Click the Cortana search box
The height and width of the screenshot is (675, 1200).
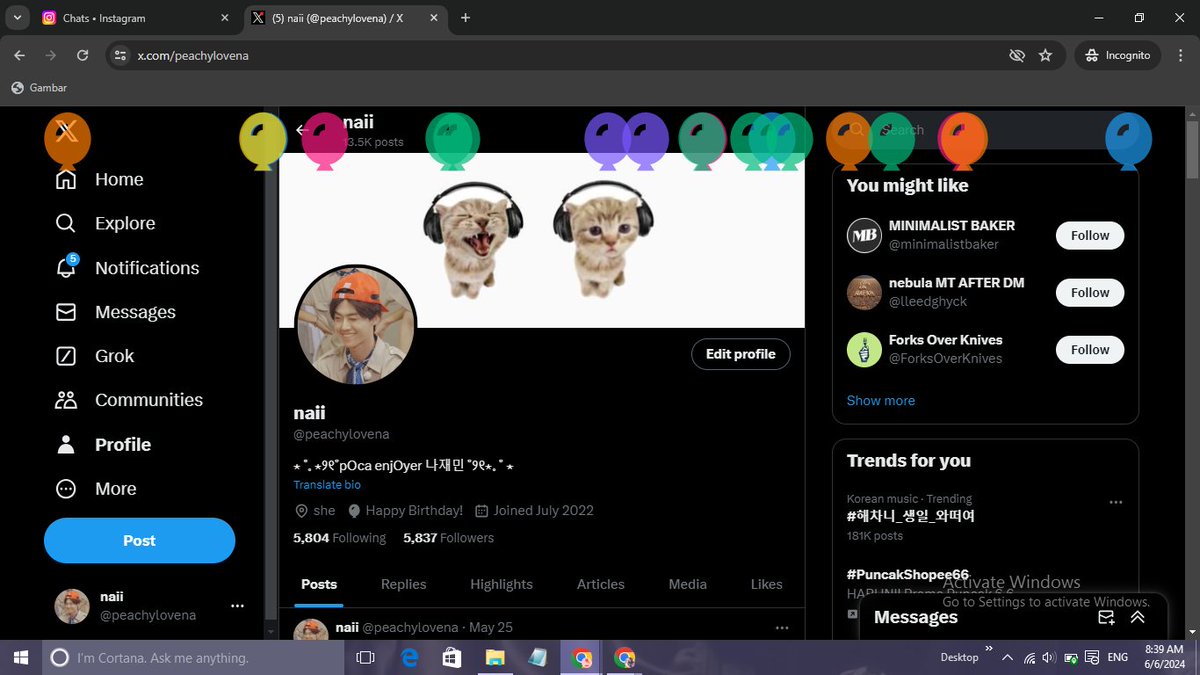pyautogui.click(x=192, y=658)
